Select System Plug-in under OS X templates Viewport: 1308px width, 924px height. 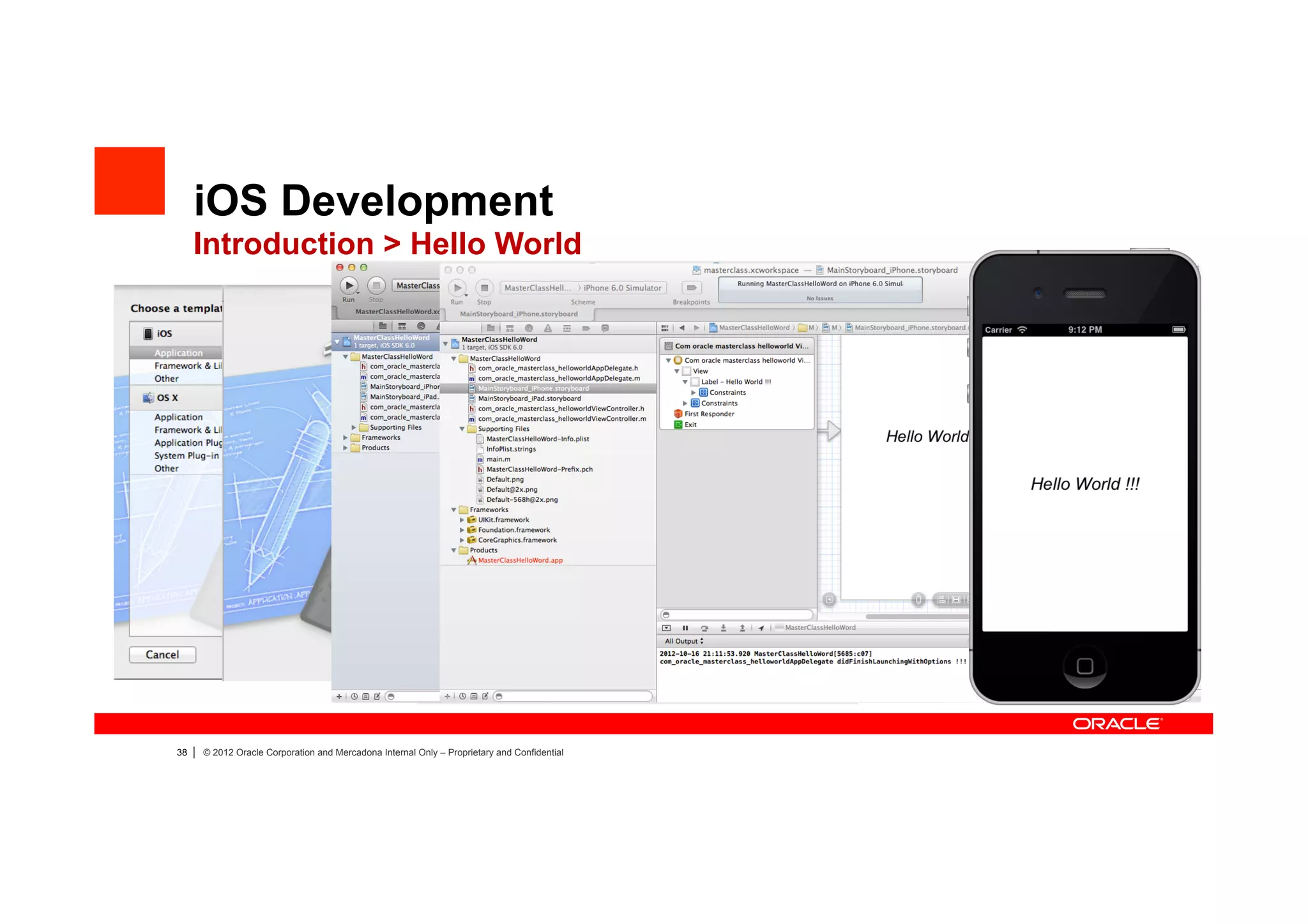[x=186, y=456]
